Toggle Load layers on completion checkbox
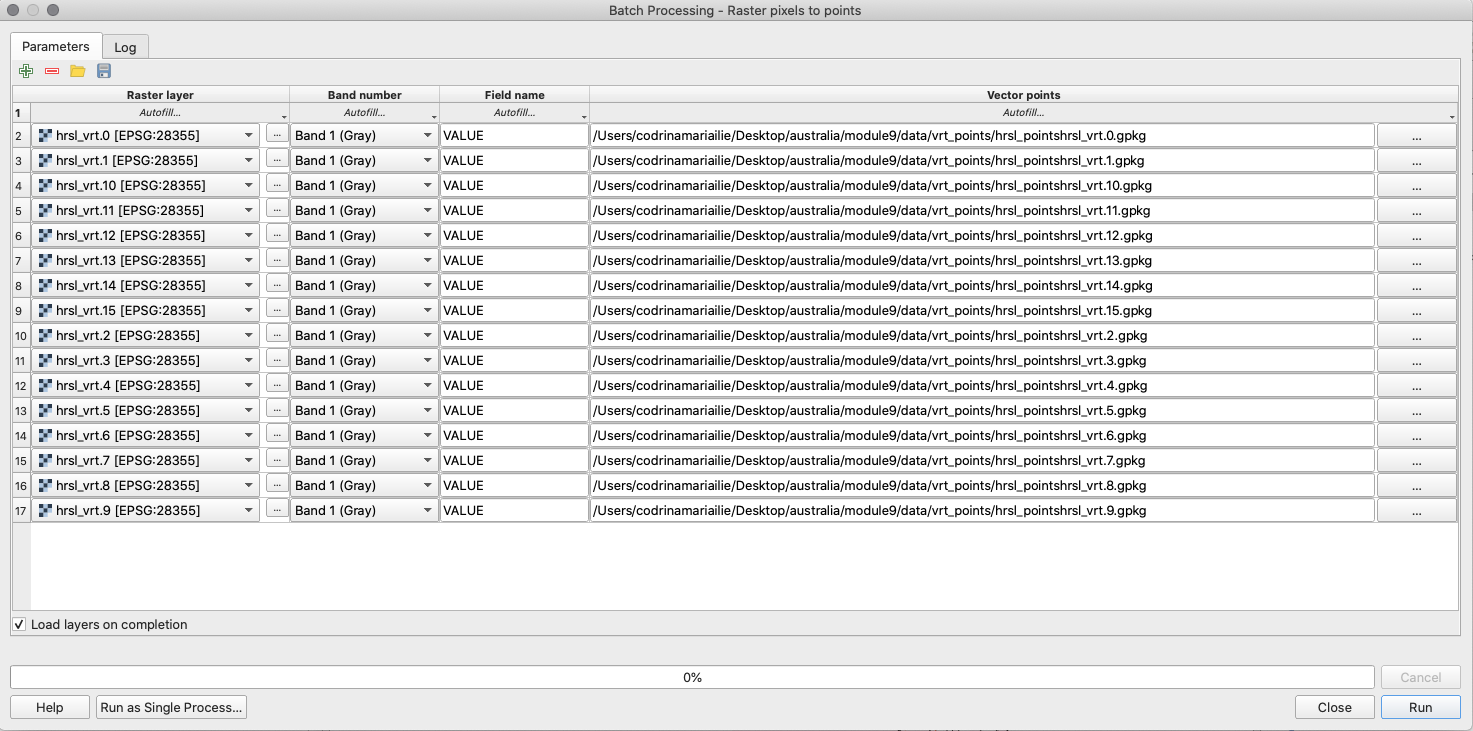Screen dimensions: 1473x731 point(19,624)
